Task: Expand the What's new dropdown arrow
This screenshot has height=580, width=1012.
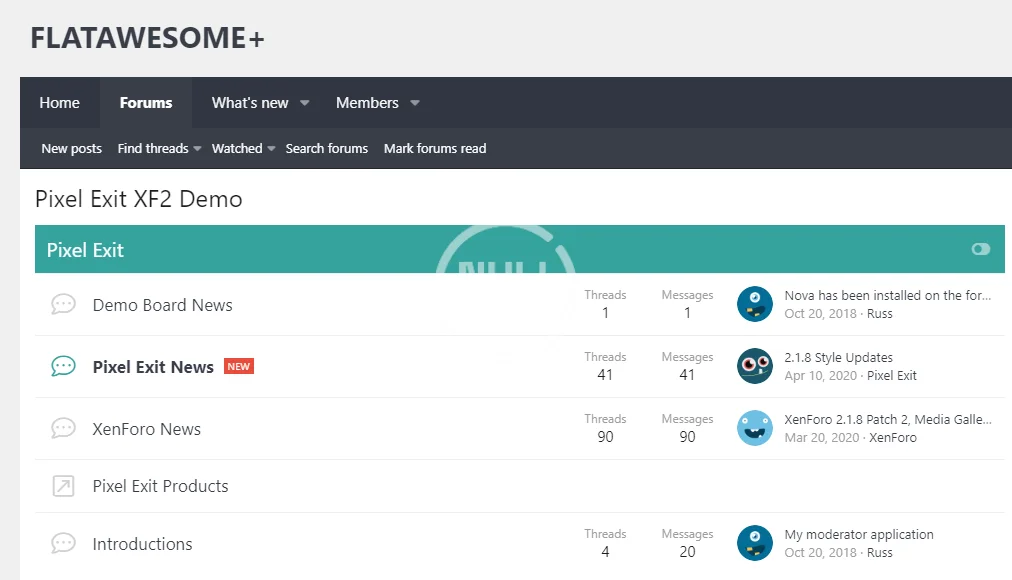Action: pyautogui.click(x=305, y=103)
